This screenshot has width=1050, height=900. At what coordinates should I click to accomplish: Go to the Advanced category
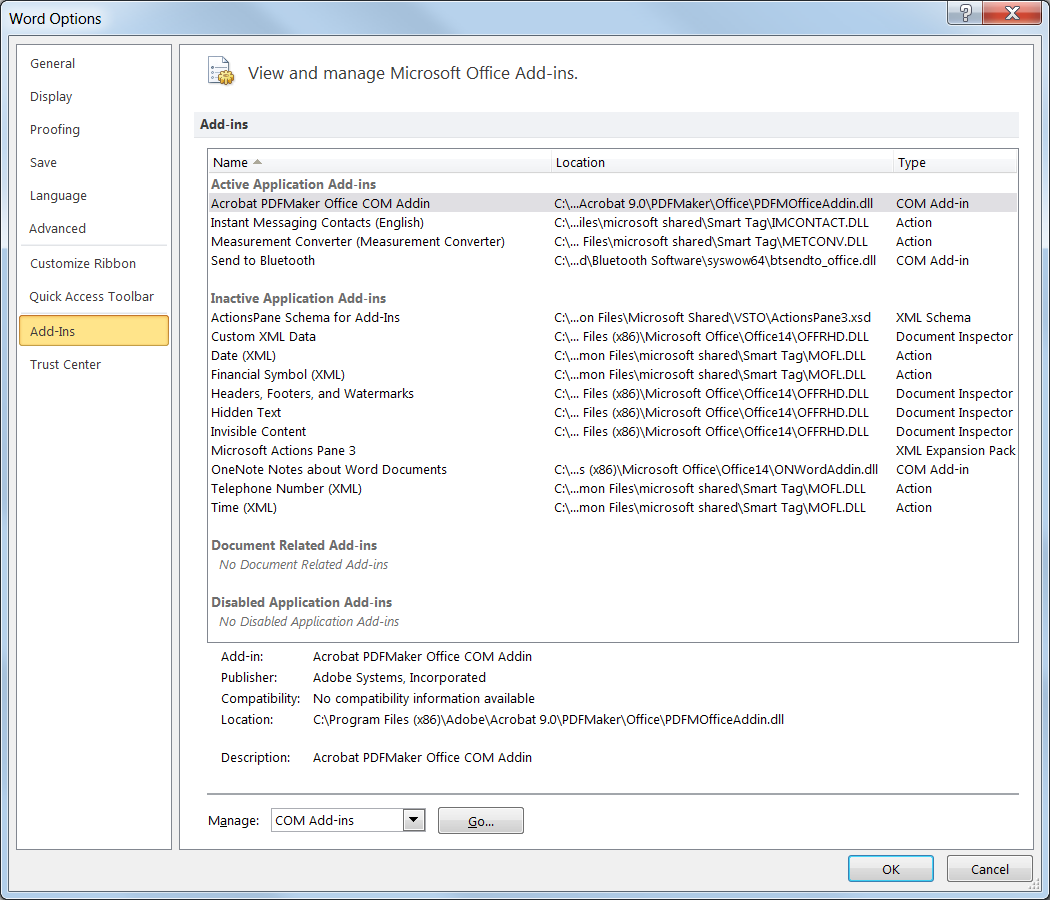pyautogui.click(x=94, y=228)
